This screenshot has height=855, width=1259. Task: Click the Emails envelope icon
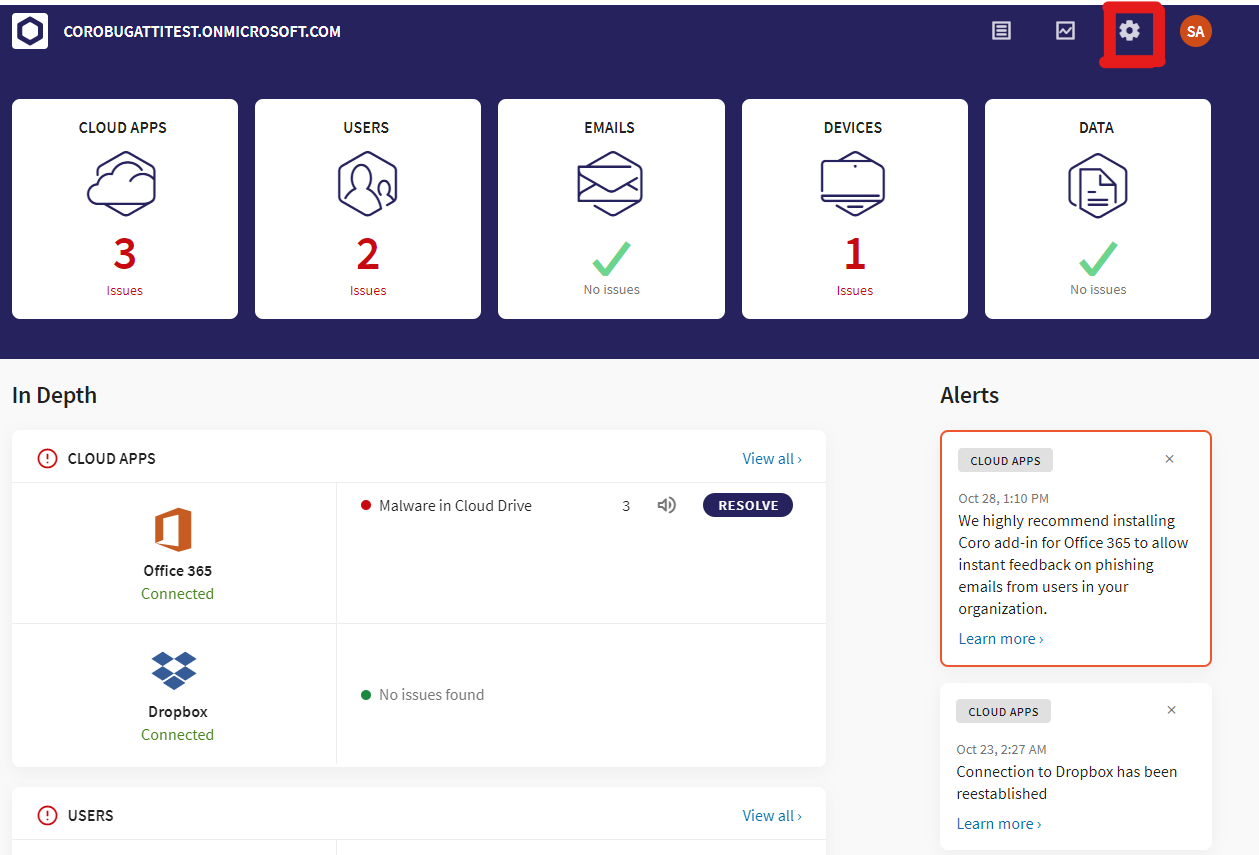pyautogui.click(x=610, y=184)
